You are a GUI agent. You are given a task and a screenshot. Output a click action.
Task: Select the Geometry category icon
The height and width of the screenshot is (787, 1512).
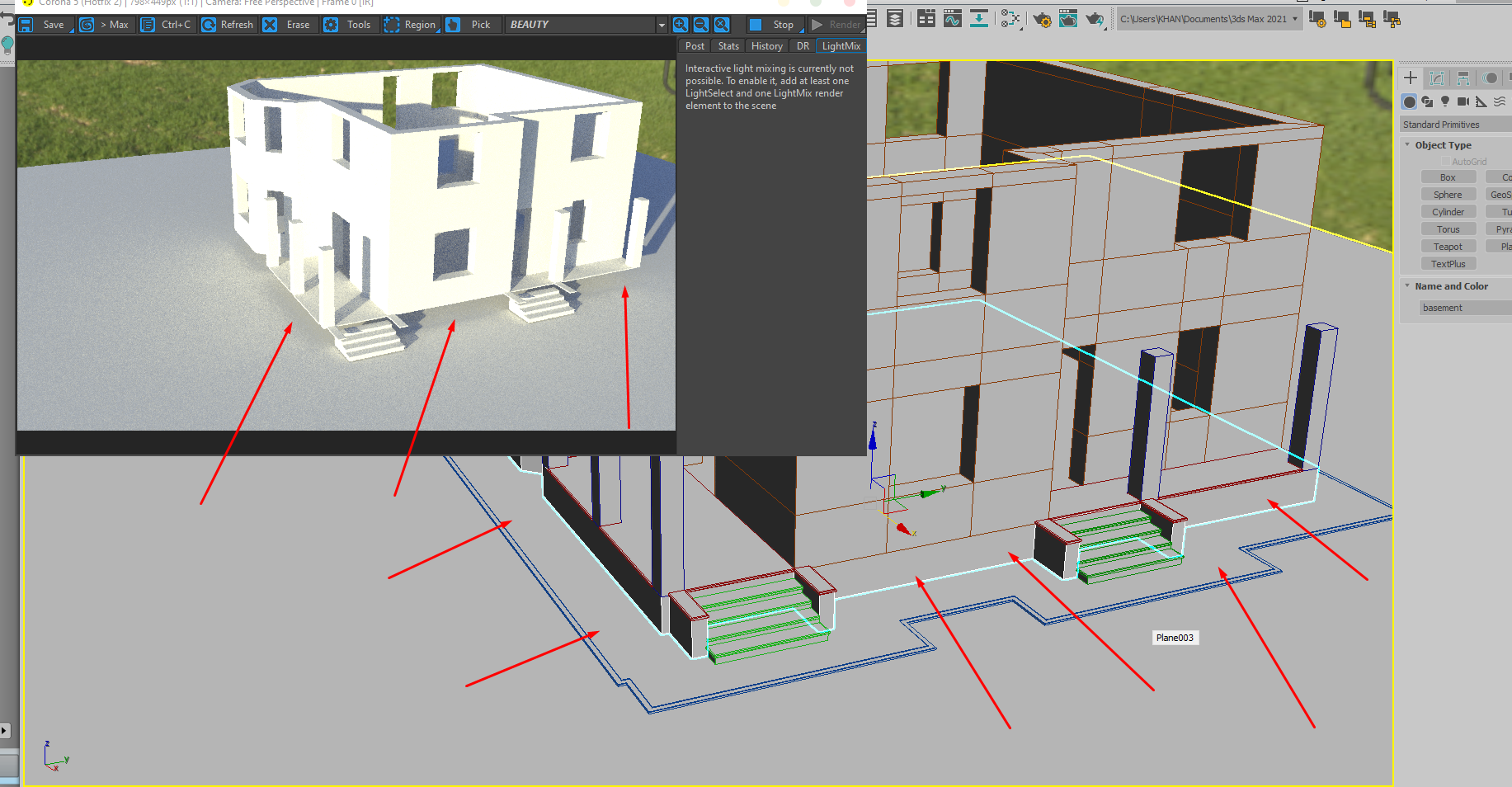tap(1410, 101)
